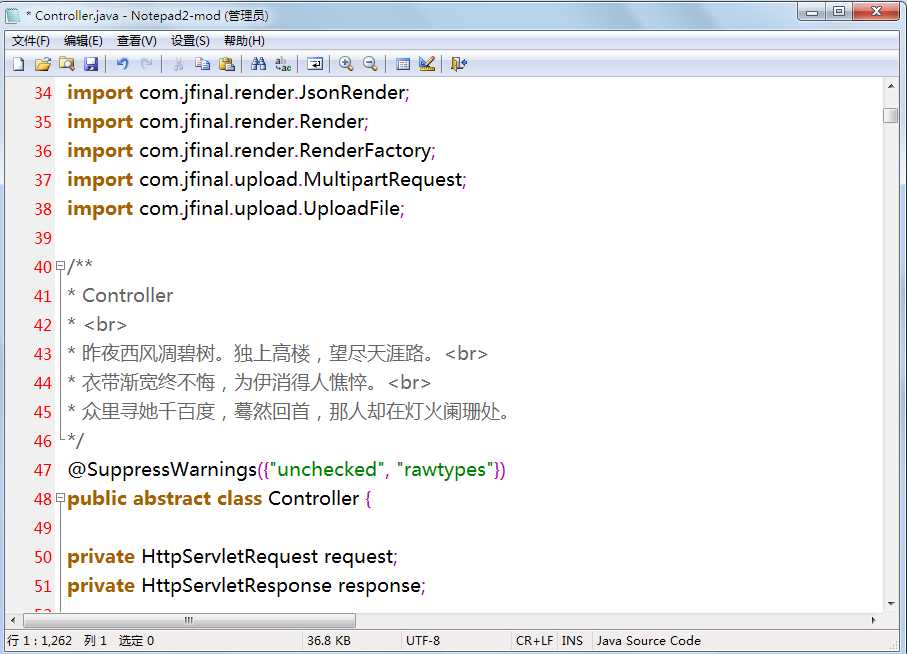Viewport: 907px width, 654px height.
Task: Click the CR+LF line ending status entry
Action: [534, 641]
